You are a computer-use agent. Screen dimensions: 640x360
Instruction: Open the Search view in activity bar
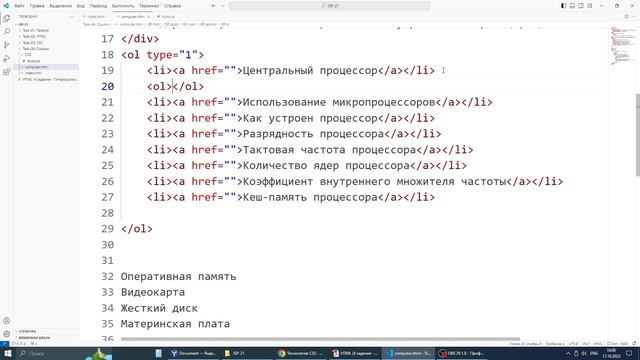point(7,31)
